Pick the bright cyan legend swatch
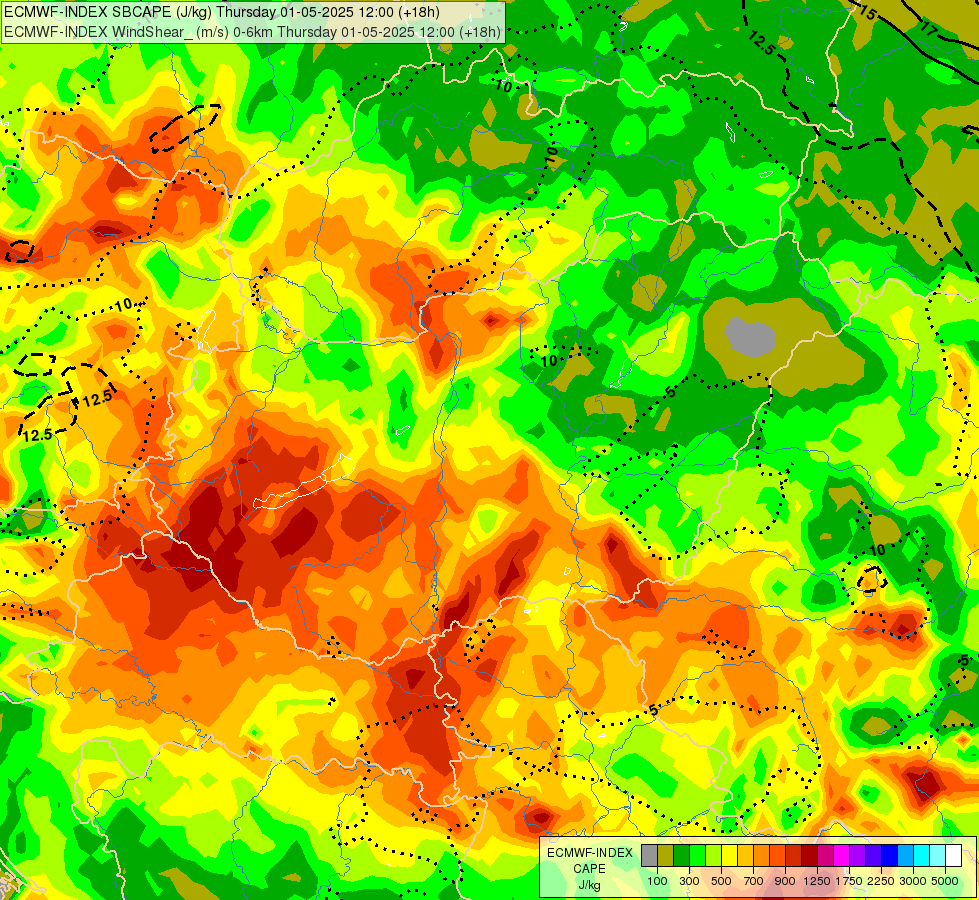This screenshot has height=900, width=979. click(x=921, y=855)
